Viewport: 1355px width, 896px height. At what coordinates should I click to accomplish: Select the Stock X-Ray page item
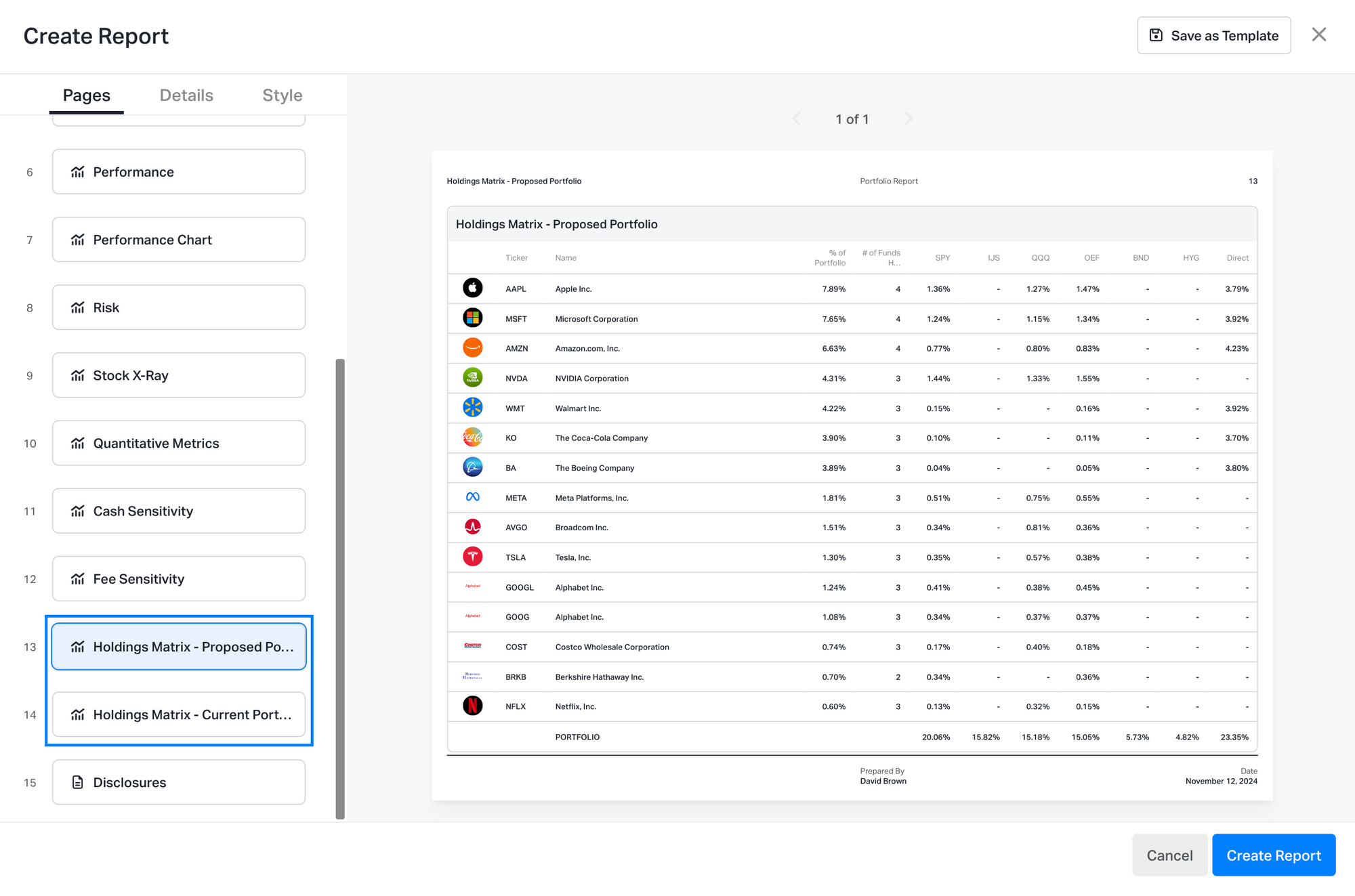click(179, 375)
